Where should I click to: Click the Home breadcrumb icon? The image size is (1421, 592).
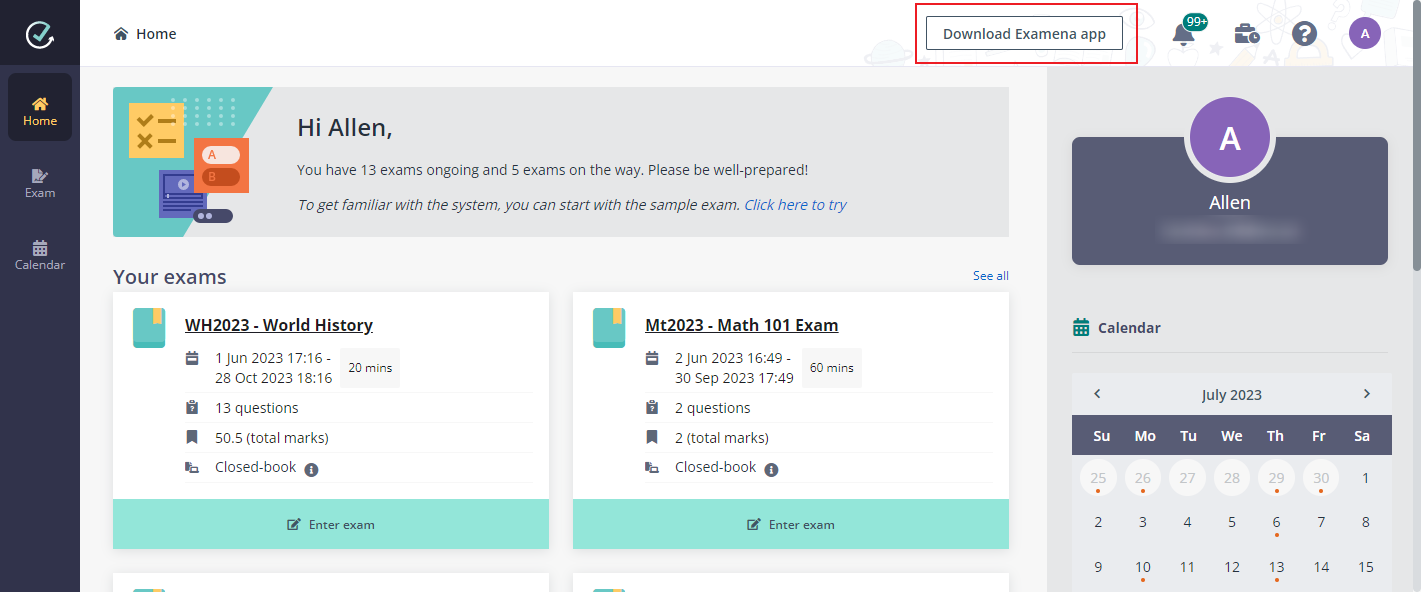tap(121, 34)
